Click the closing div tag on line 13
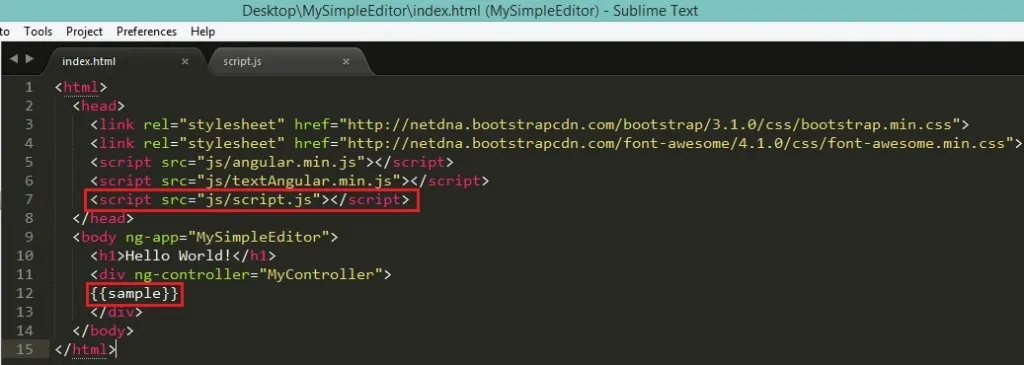Viewport: 1024px width, 365px height. (116, 312)
